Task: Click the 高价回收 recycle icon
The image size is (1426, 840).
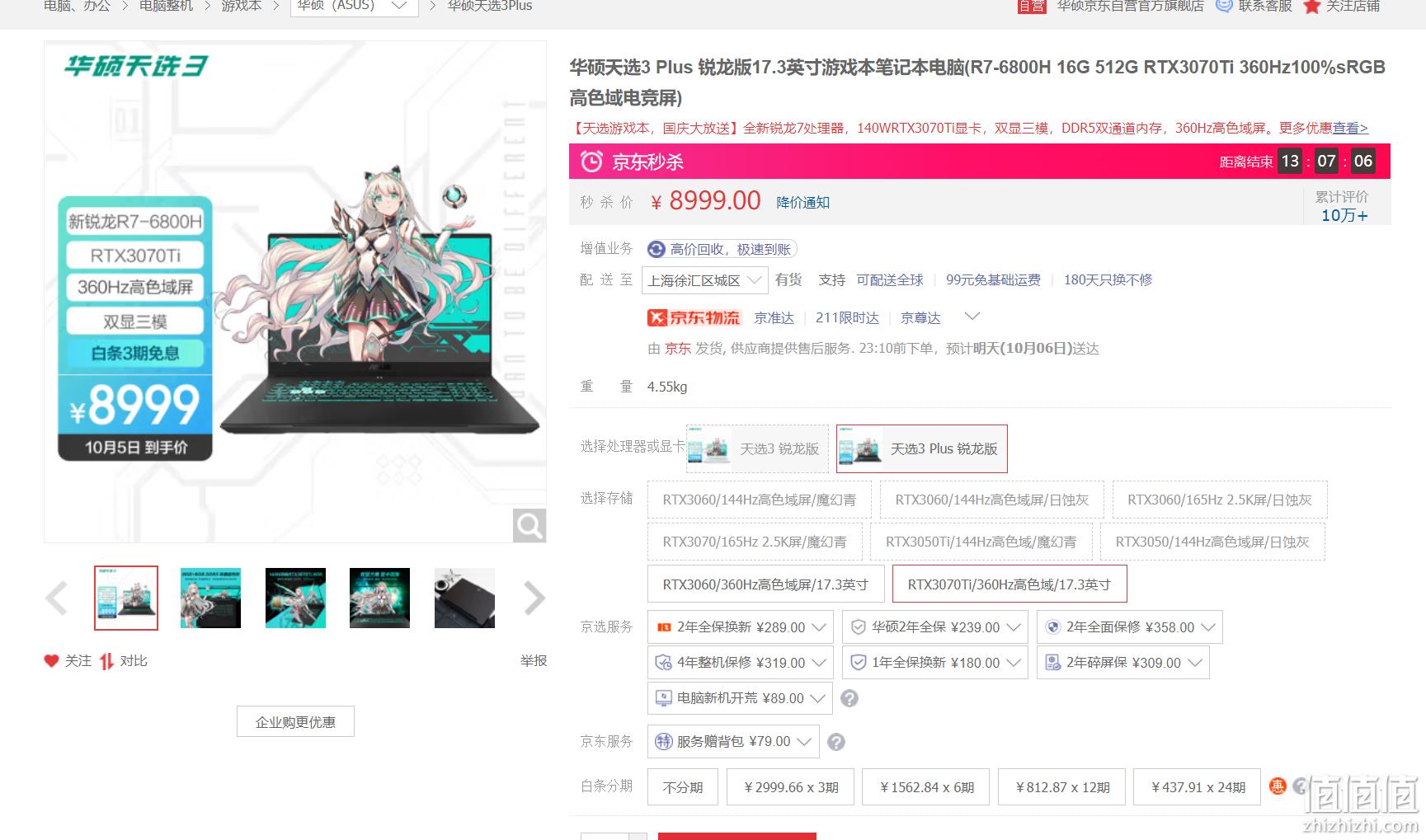Action: pos(657,249)
